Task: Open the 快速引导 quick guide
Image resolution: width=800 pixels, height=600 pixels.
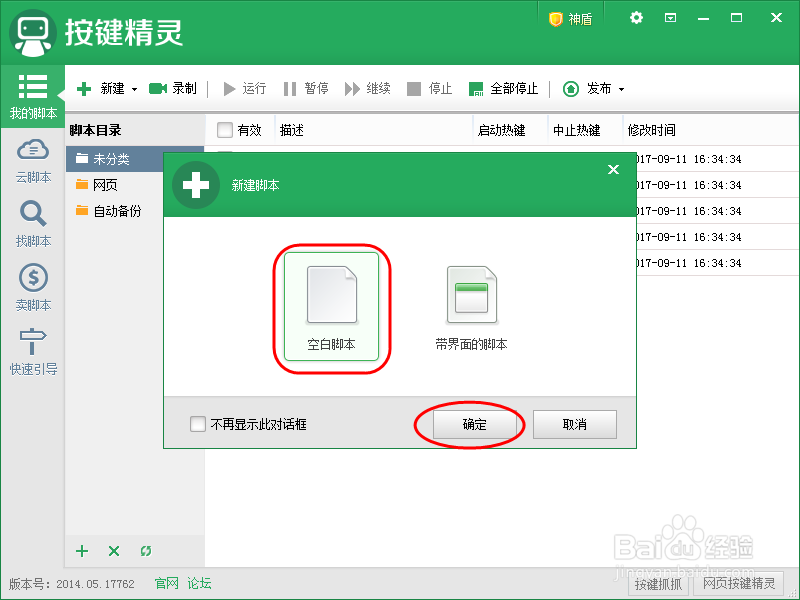Action: coord(33,352)
